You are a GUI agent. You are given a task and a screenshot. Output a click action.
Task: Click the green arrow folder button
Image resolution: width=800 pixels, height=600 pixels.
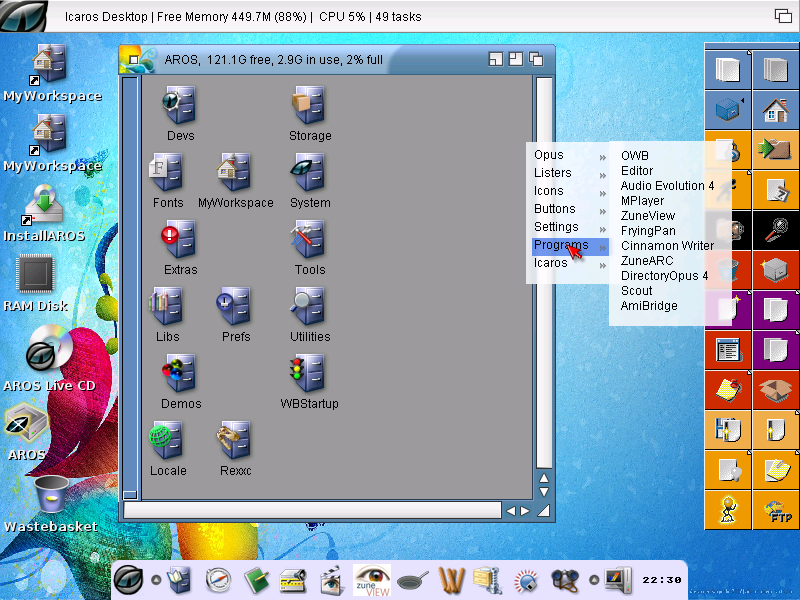[776, 149]
